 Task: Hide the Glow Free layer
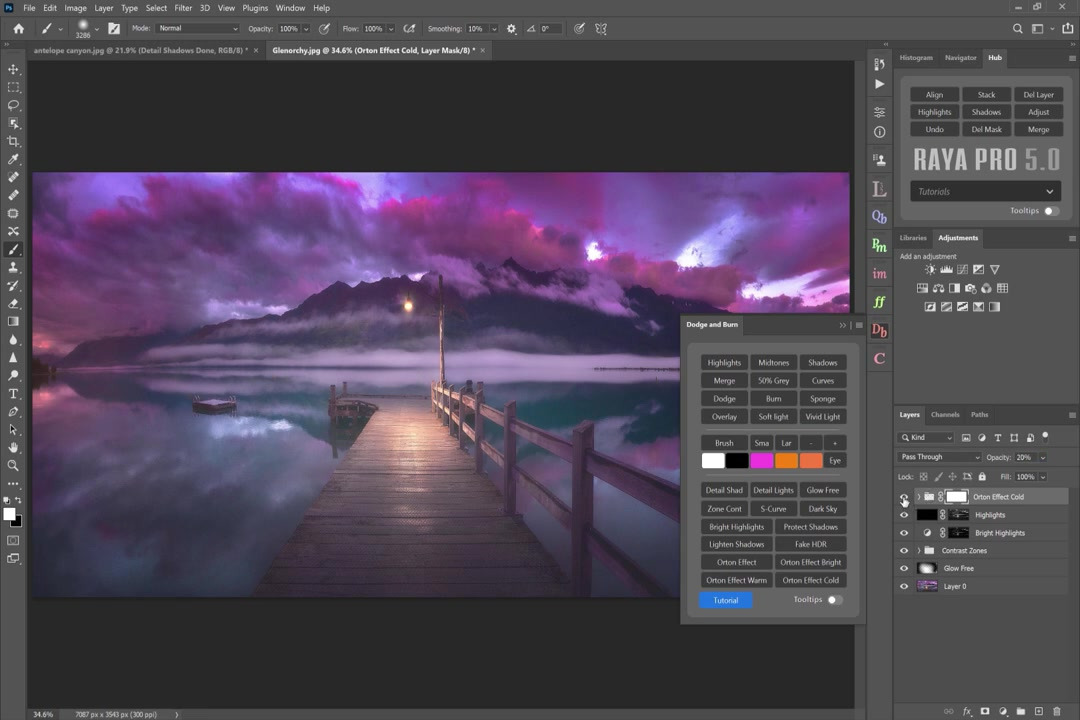(x=904, y=568)
